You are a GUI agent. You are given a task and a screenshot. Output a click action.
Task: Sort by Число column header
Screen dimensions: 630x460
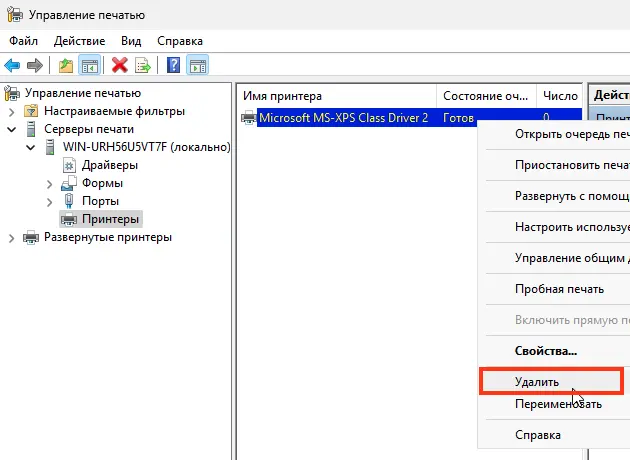click(x=559, y=96)
